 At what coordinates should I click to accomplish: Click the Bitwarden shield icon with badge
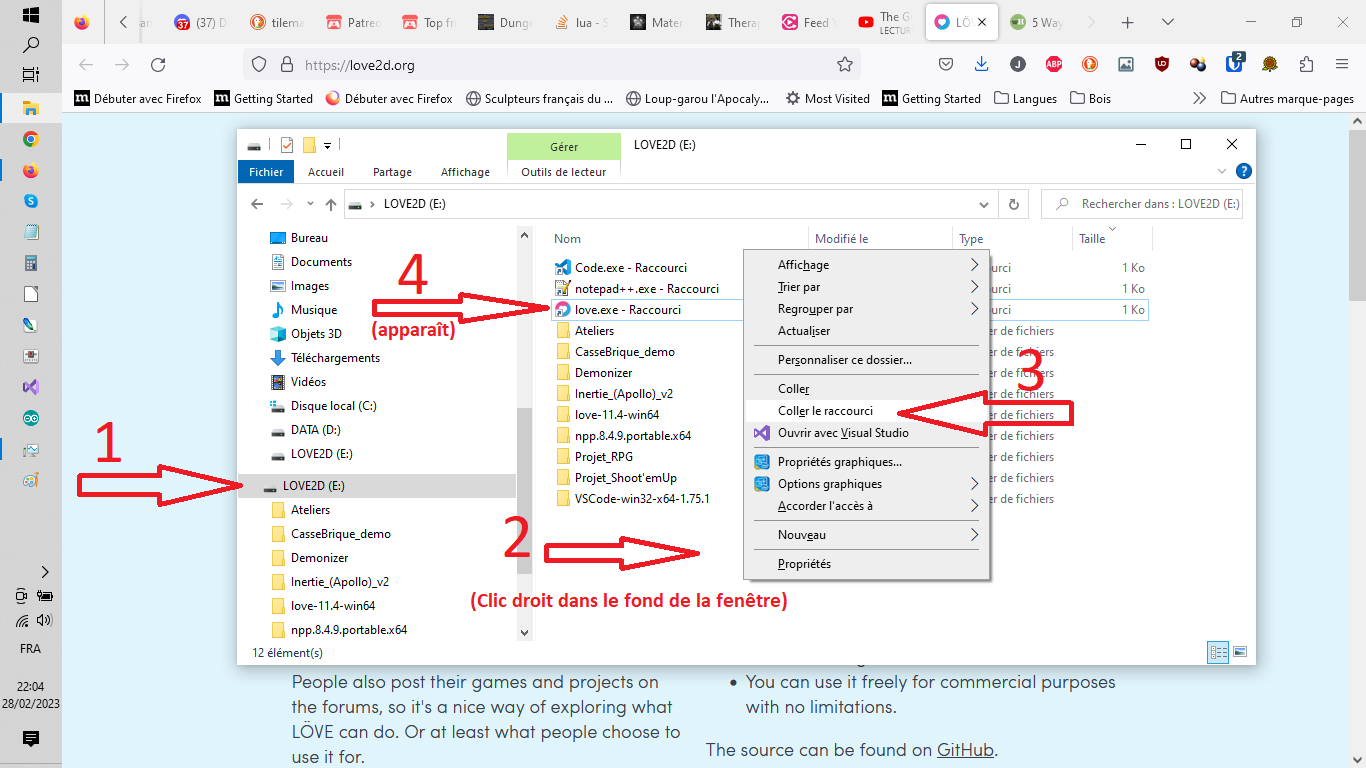tap(1235, 64)
